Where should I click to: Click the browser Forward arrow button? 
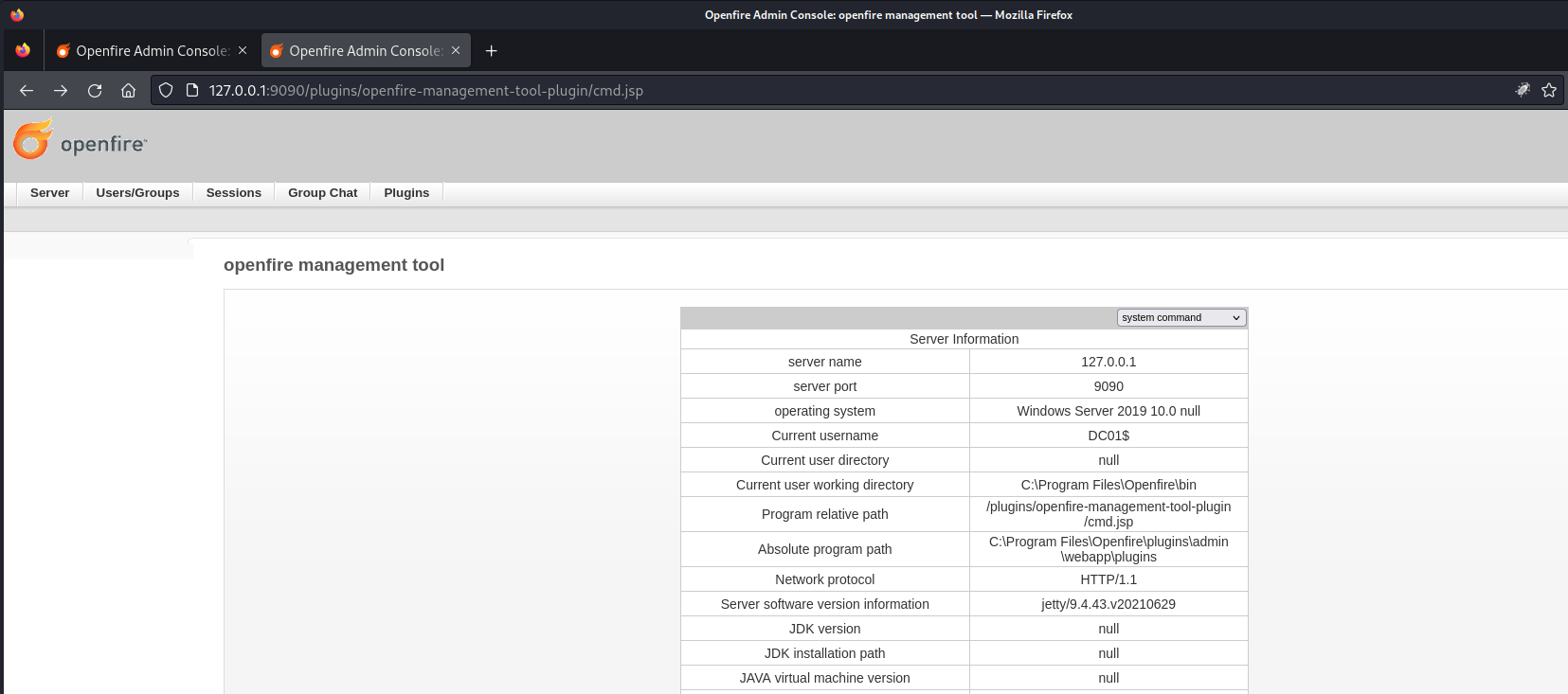click(61, 91)
